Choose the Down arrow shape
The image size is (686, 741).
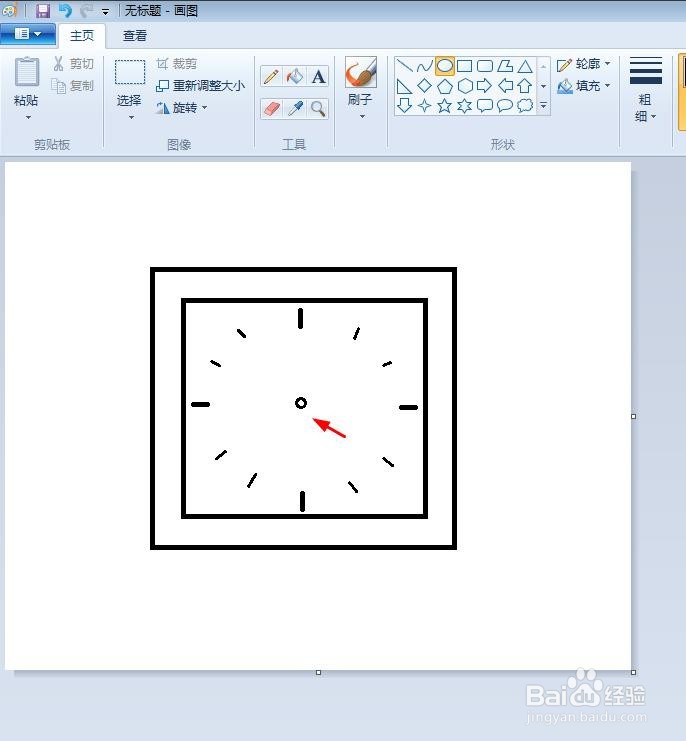(x=404, y=105)
